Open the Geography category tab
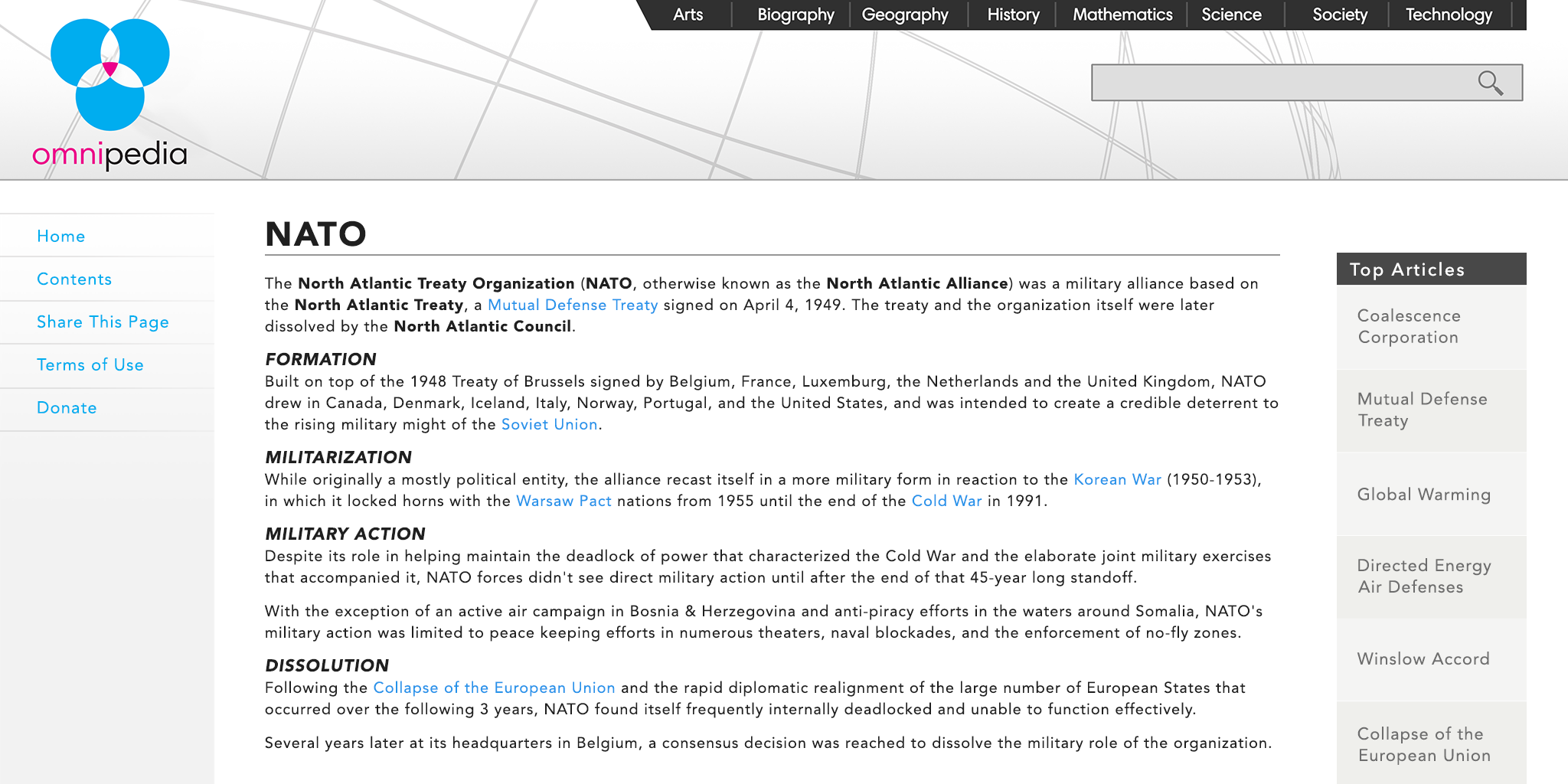This screenshot has width=1568, height=784. tap(905, 15)
